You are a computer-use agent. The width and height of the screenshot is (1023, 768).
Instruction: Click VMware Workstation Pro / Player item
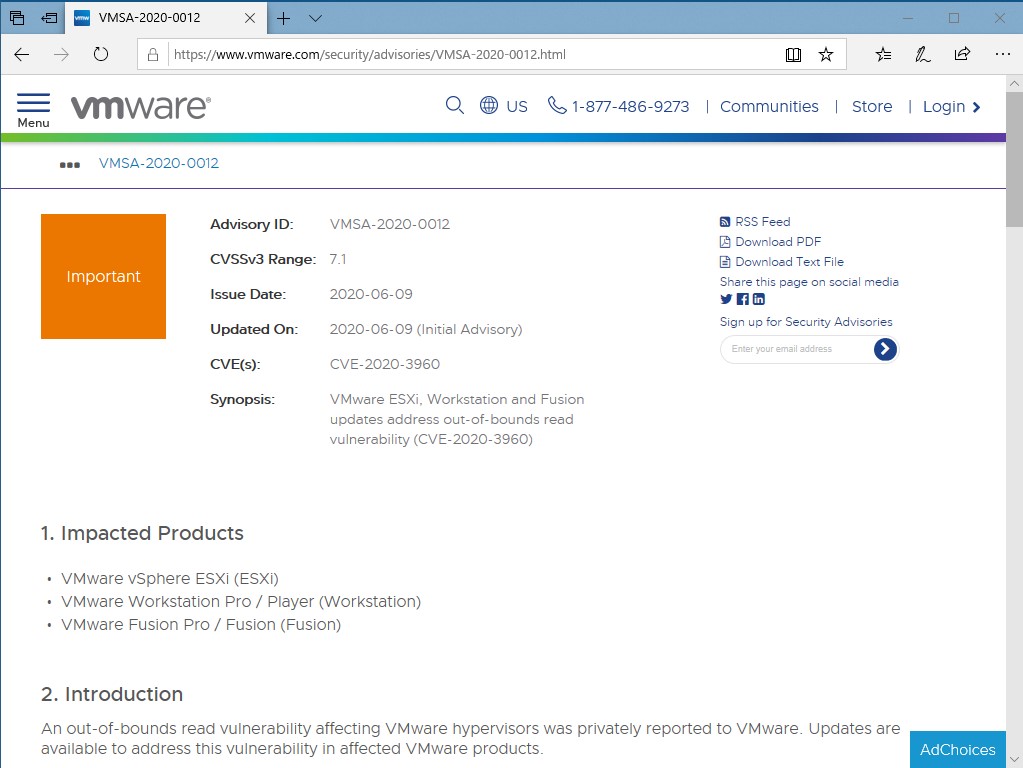coord(241,602)
